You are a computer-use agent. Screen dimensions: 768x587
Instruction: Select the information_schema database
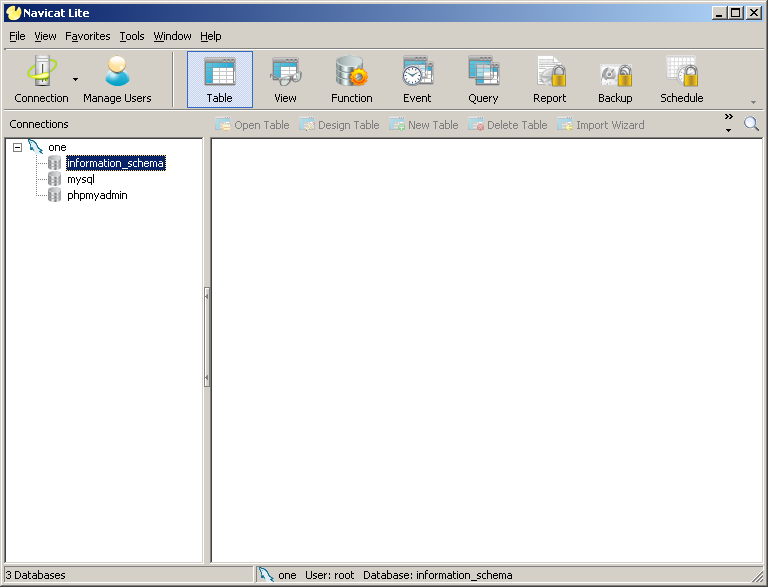(x=116, y=163)
